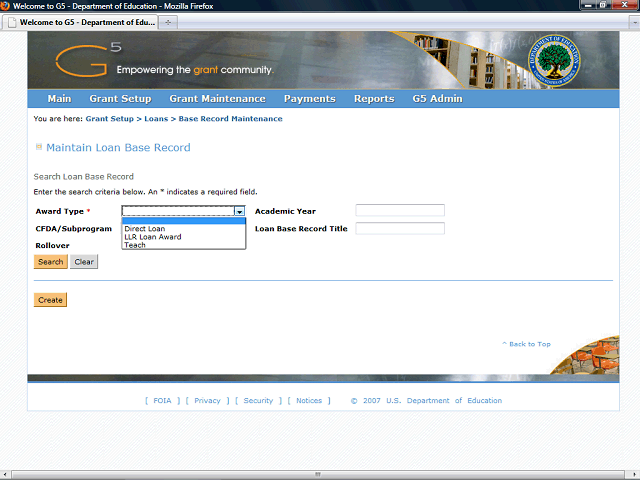The width and height of the screenshot is (640, 480).
Task: Click the Award Type label
Action: point(60,211)
